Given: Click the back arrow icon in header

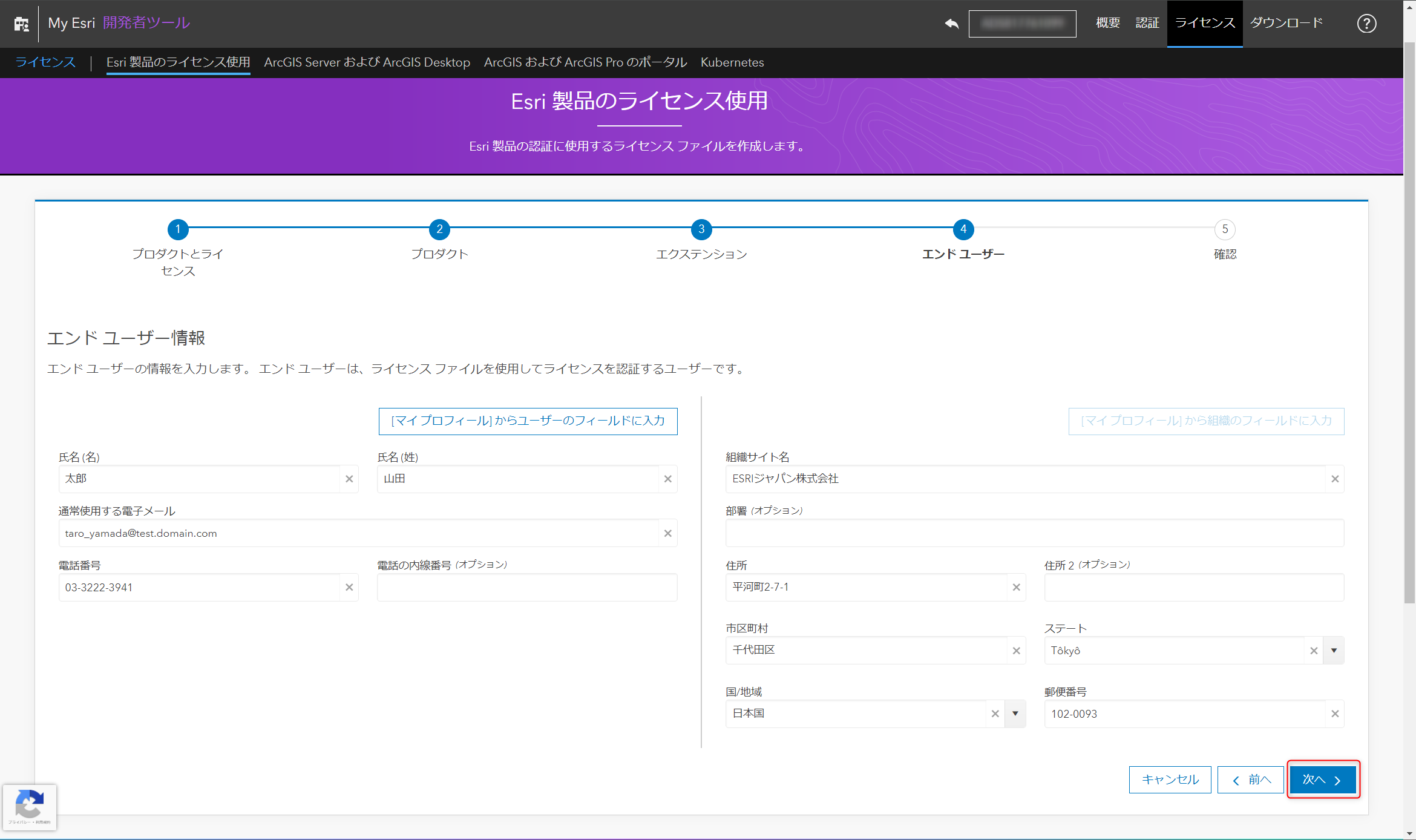Looking at the screenshot, I should 952,24.
